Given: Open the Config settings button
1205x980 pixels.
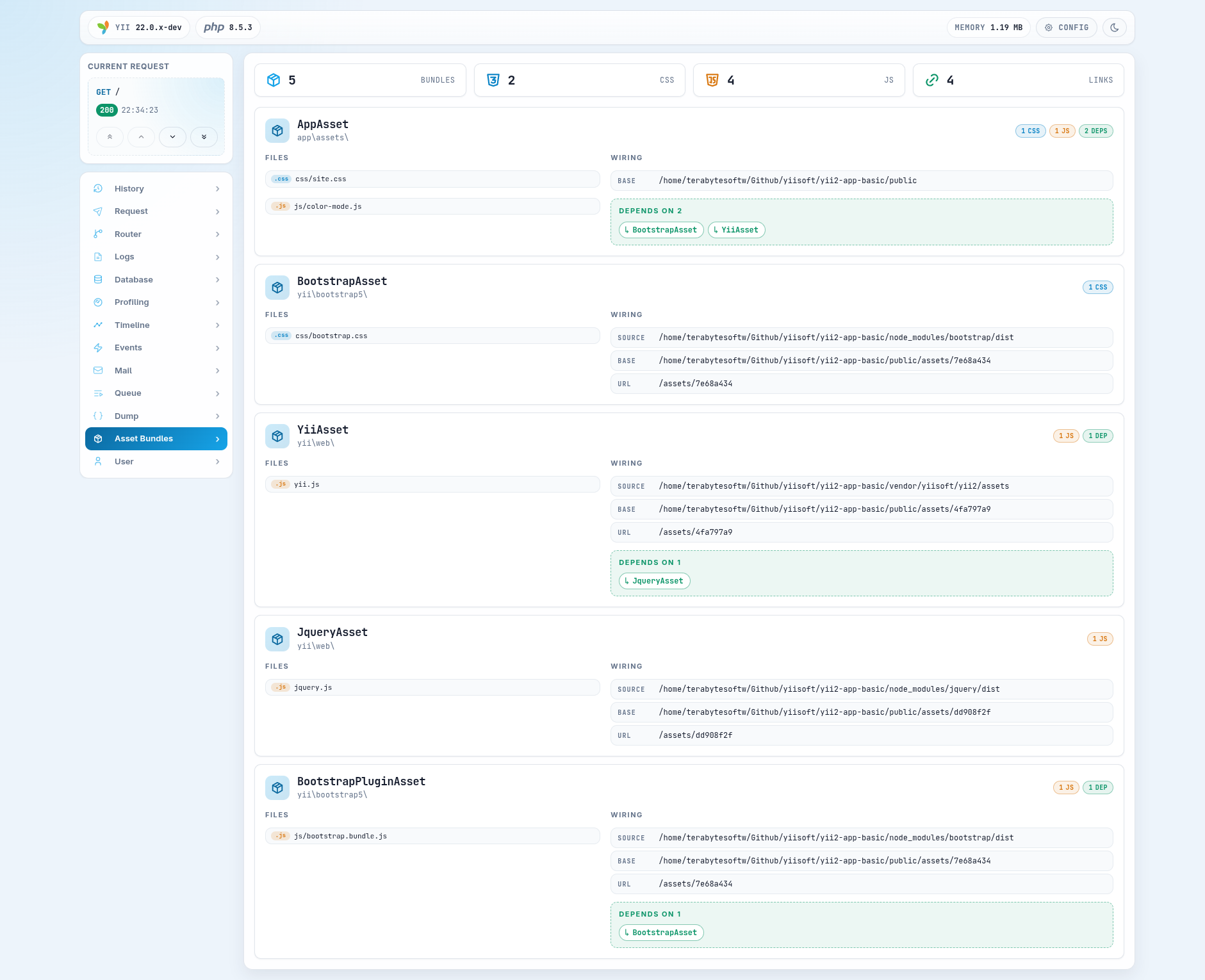Looking at the screenshot, I should coord(1067,28).
